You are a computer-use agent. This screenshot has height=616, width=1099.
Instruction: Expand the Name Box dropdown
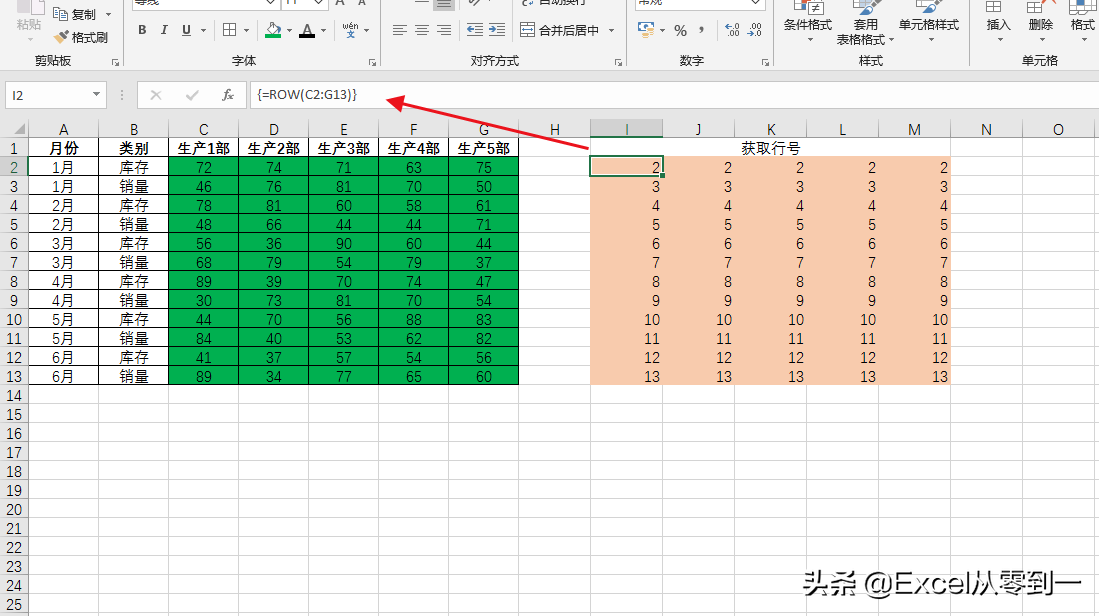click(96, 95)
